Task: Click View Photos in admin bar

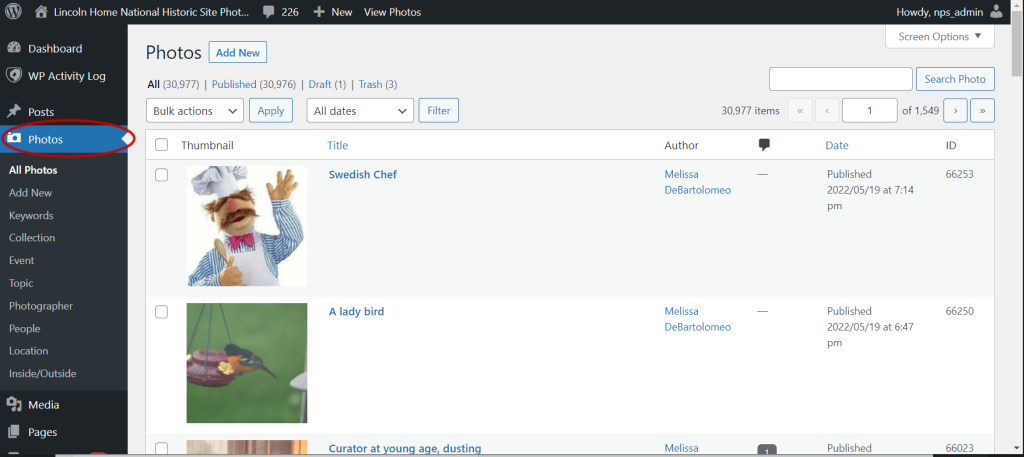Action: (x=392, y=12)
